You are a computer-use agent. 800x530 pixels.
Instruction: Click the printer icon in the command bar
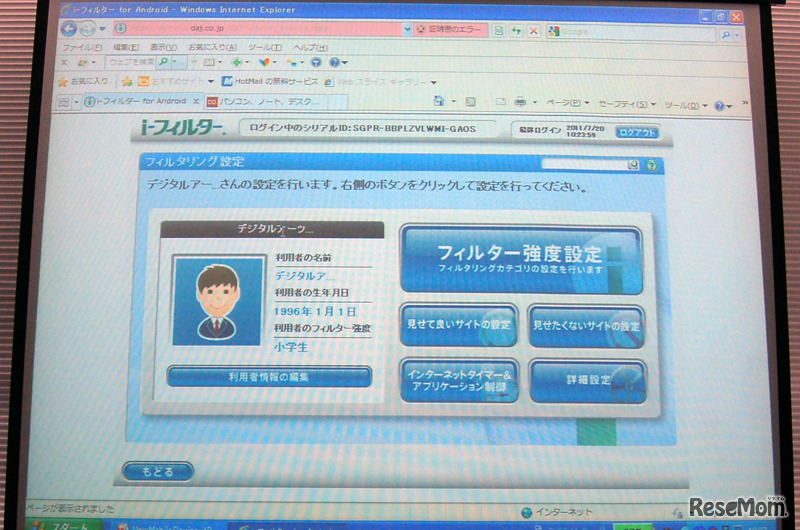tap(520, 102)
